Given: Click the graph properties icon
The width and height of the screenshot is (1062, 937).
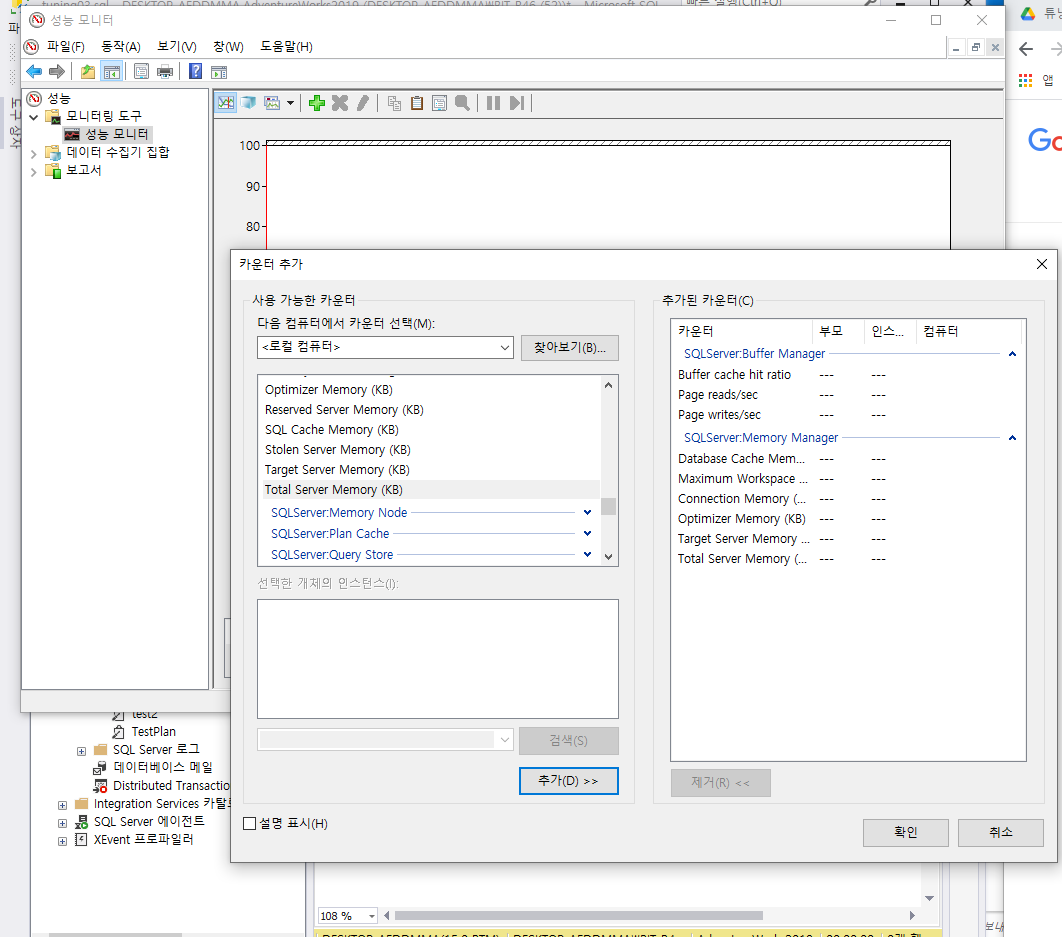Looking at the screenshot, I should point(440,103).
